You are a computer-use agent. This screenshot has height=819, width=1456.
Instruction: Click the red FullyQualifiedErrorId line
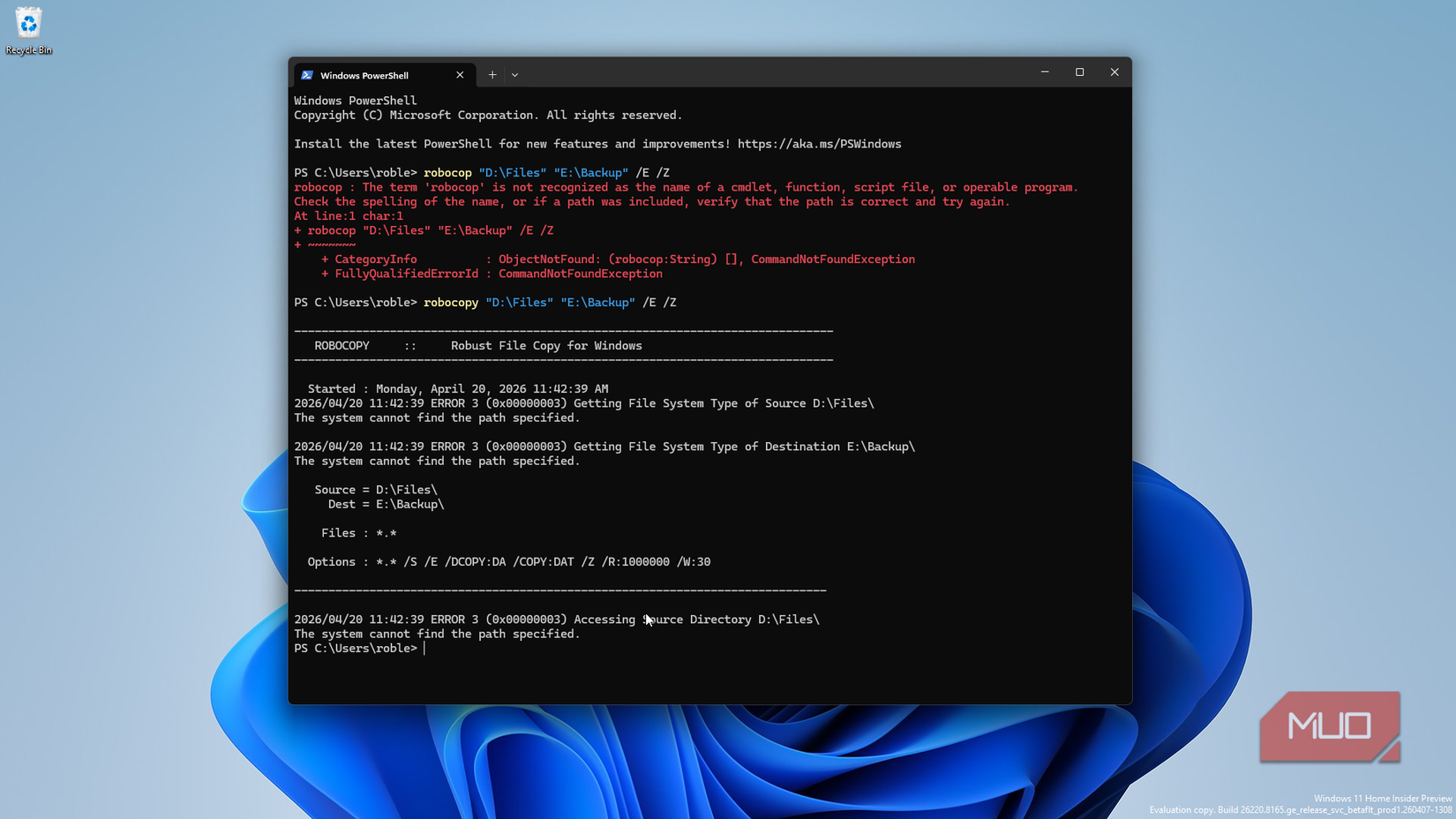[492, 274]
